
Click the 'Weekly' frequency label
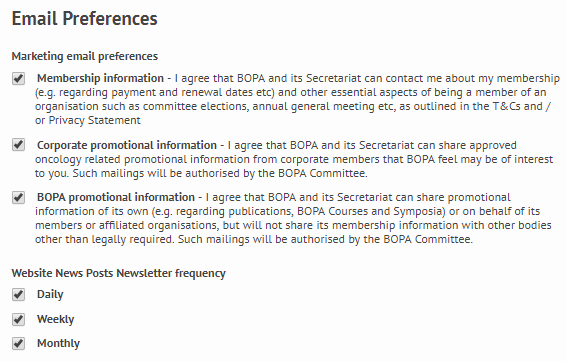(x=56, y=319)
